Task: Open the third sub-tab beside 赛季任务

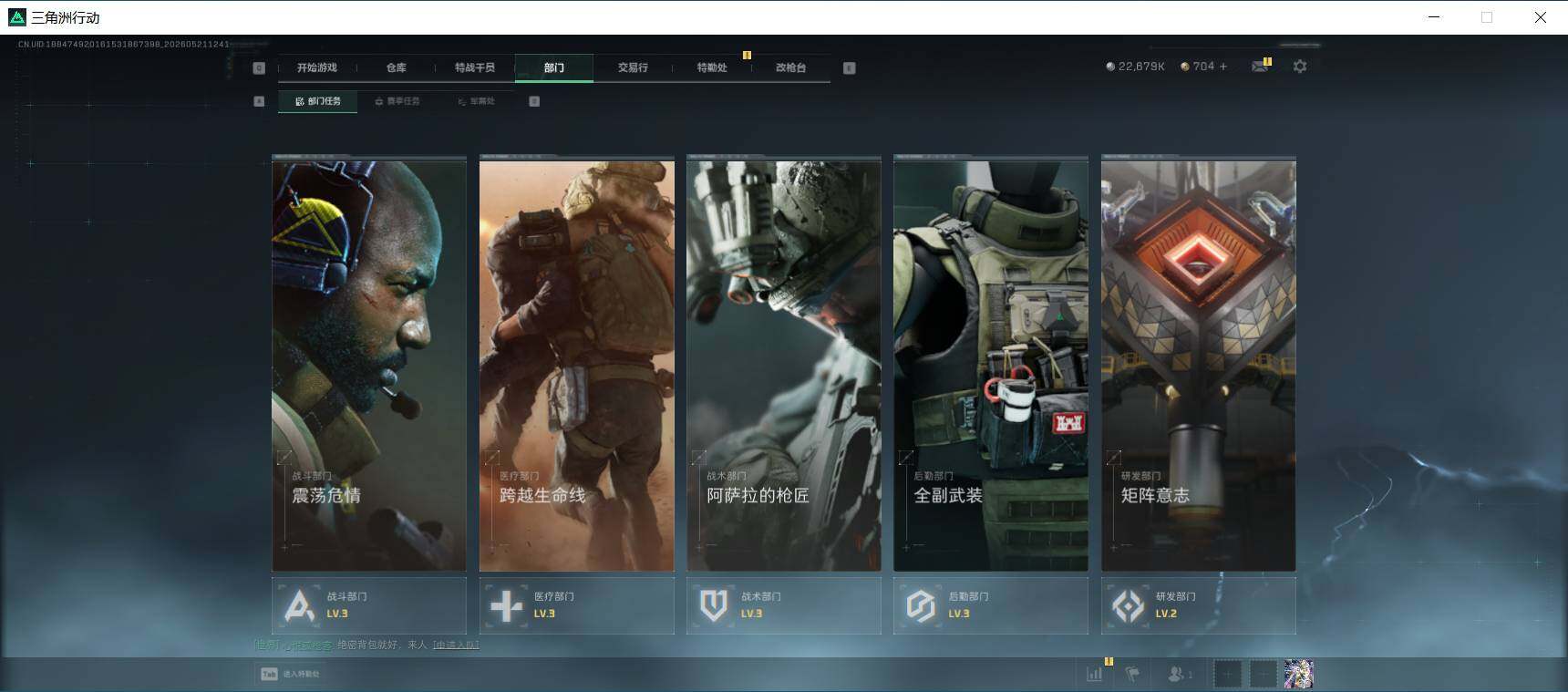Action: click(477, 101)
